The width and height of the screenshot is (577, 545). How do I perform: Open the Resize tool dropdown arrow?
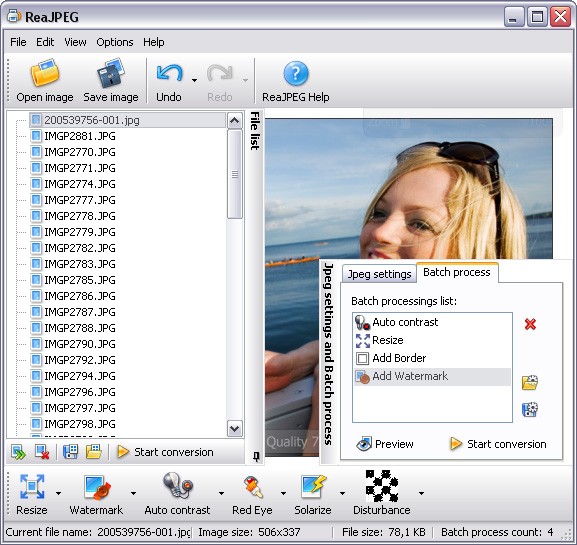point(59,493)
